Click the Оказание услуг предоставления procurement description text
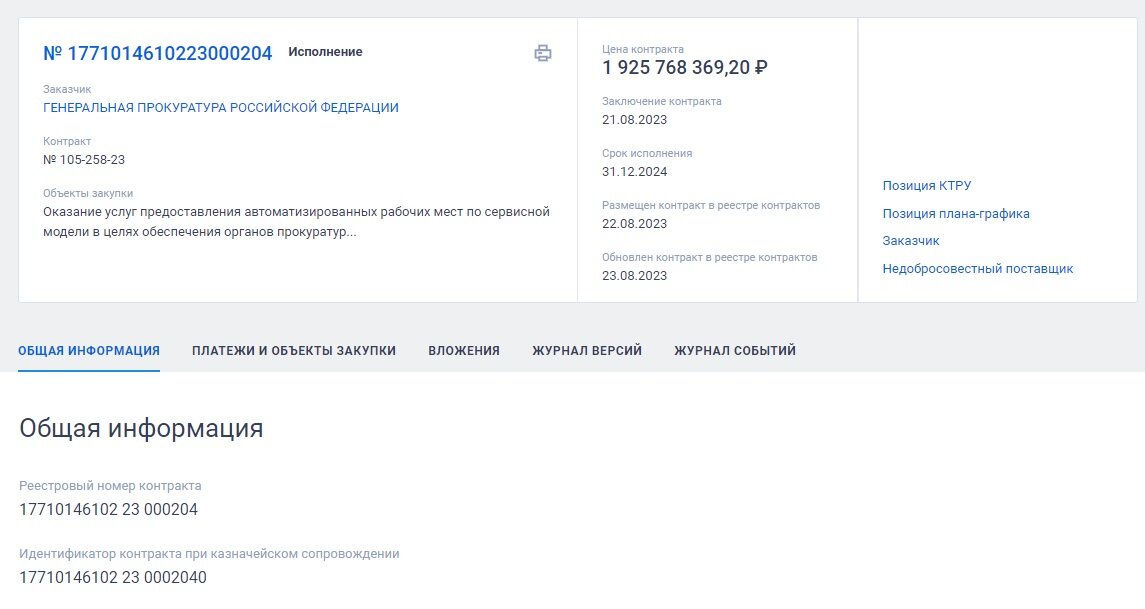The width and height of the screenshot is (1145, 609). [x=296, y=222]
